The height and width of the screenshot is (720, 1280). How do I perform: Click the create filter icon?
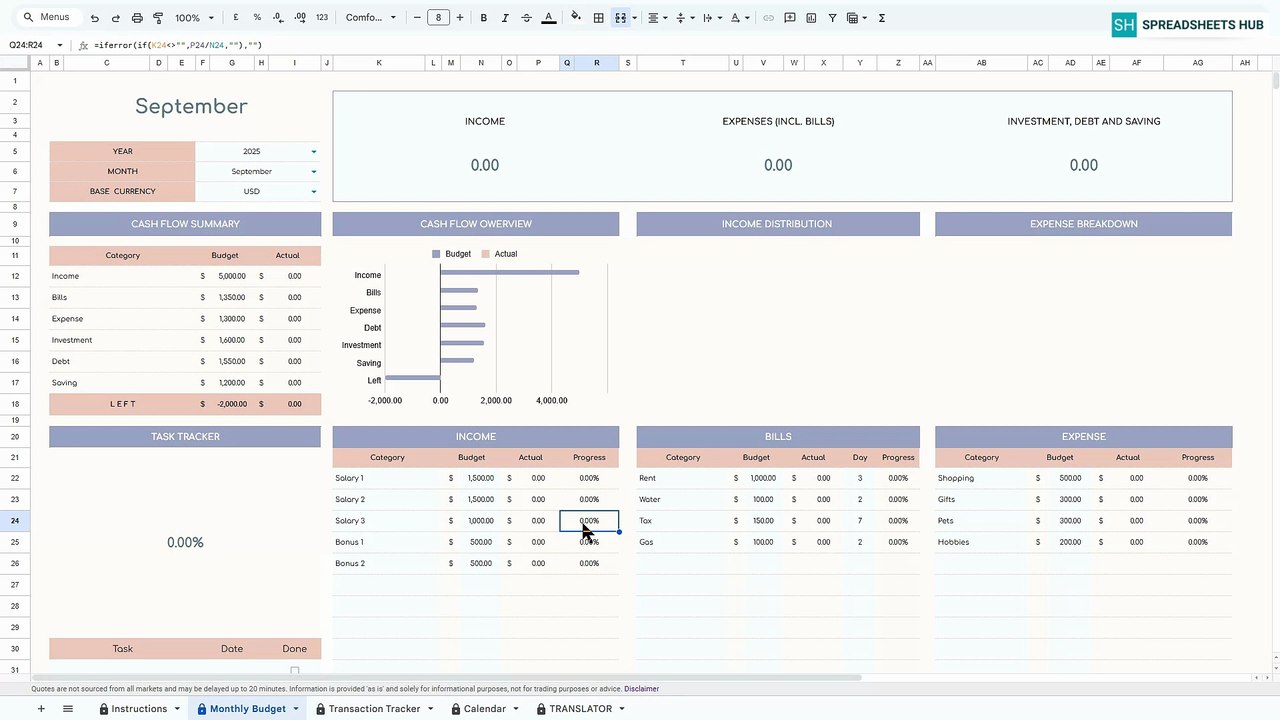[832, 18]
